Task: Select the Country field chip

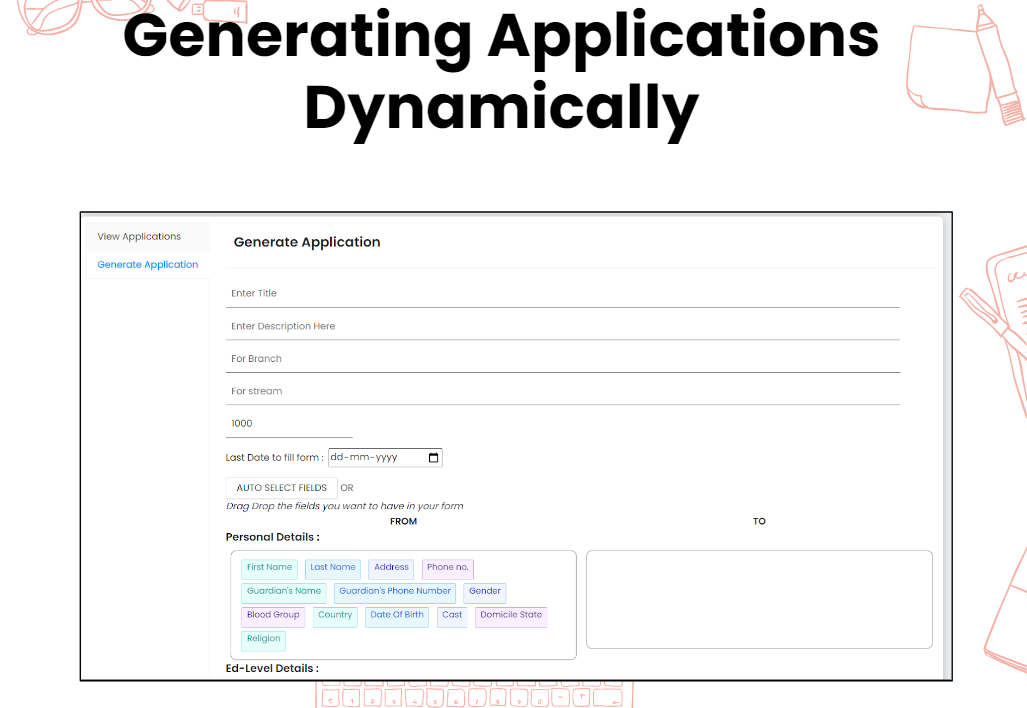Action: (335, 616)
